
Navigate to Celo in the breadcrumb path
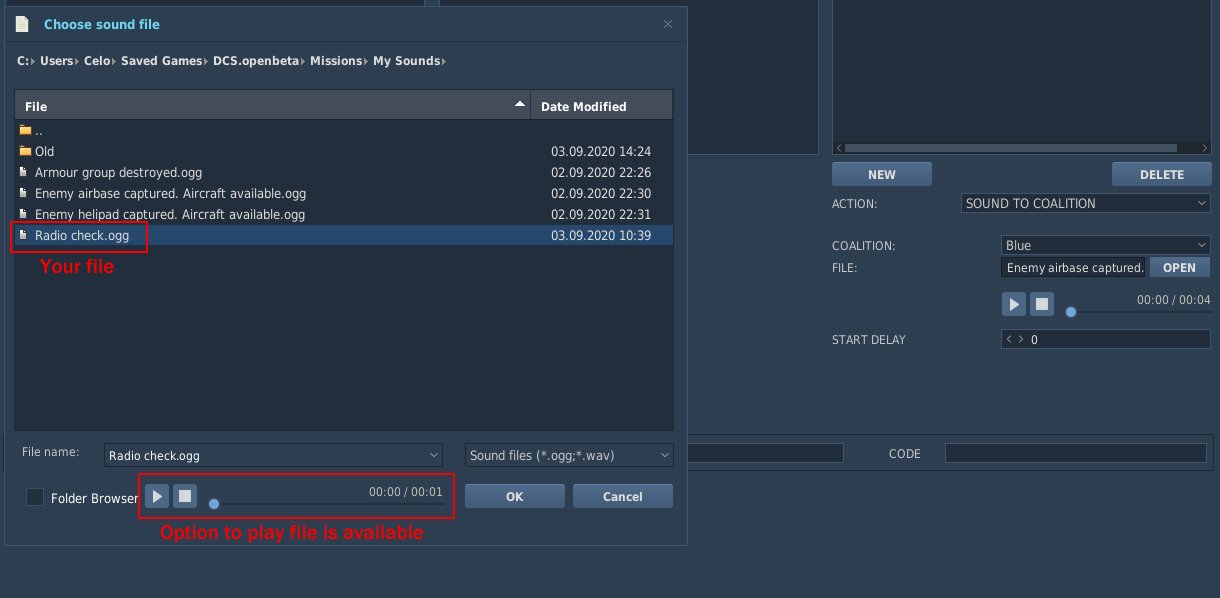97,61
